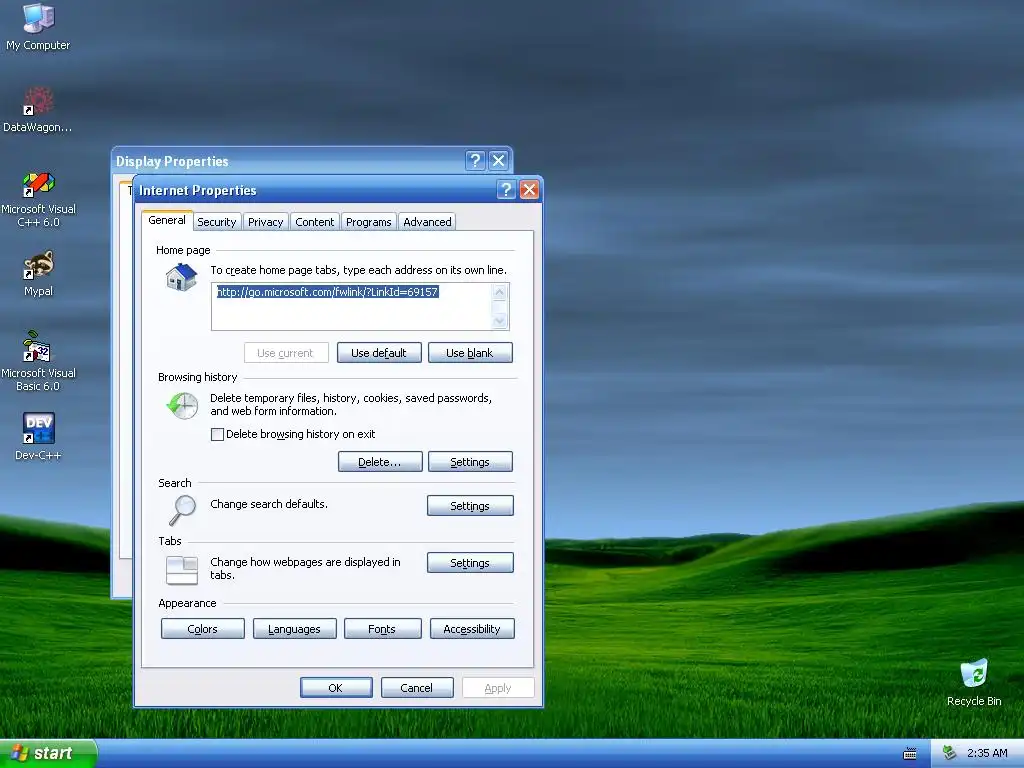The width and height of the screenshot is (1024, 768).
Task: Select the Recycle Bin icon
Action: tap(974, 682)
